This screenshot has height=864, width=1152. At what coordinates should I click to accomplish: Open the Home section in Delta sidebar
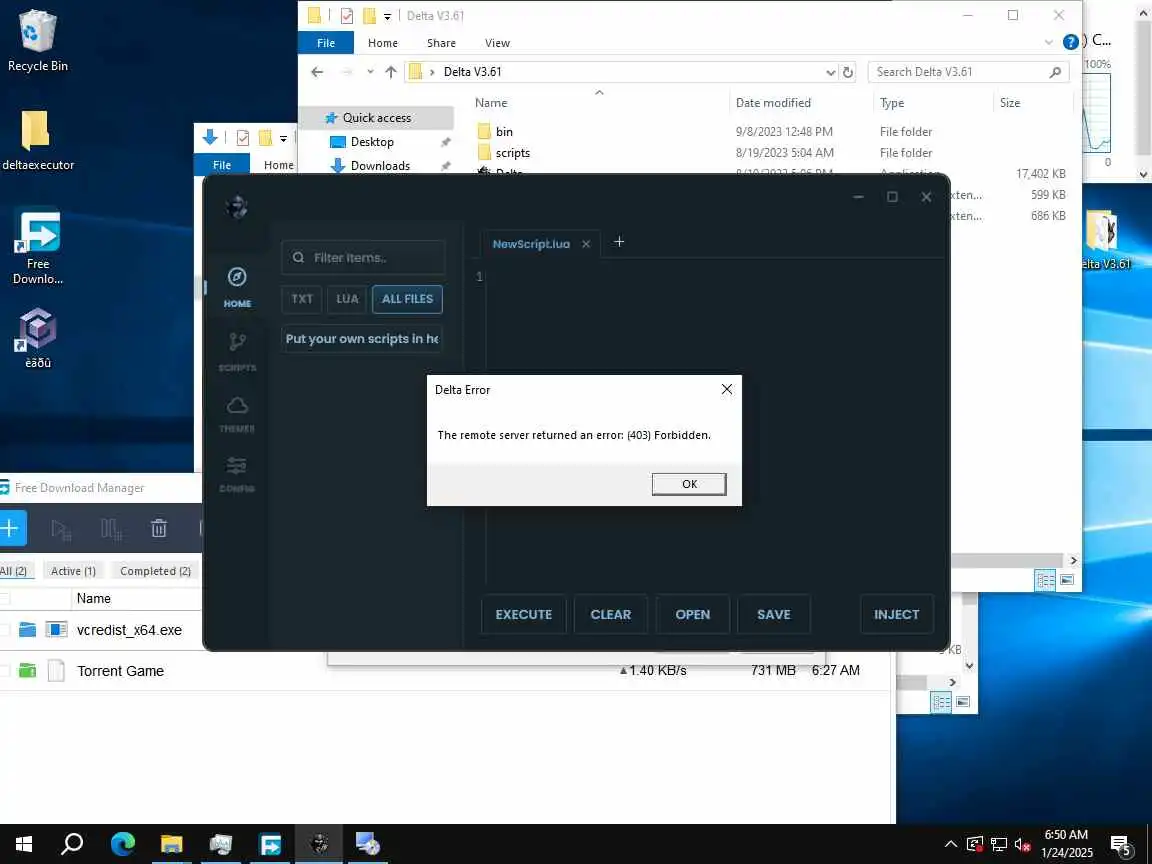[237, 287]
